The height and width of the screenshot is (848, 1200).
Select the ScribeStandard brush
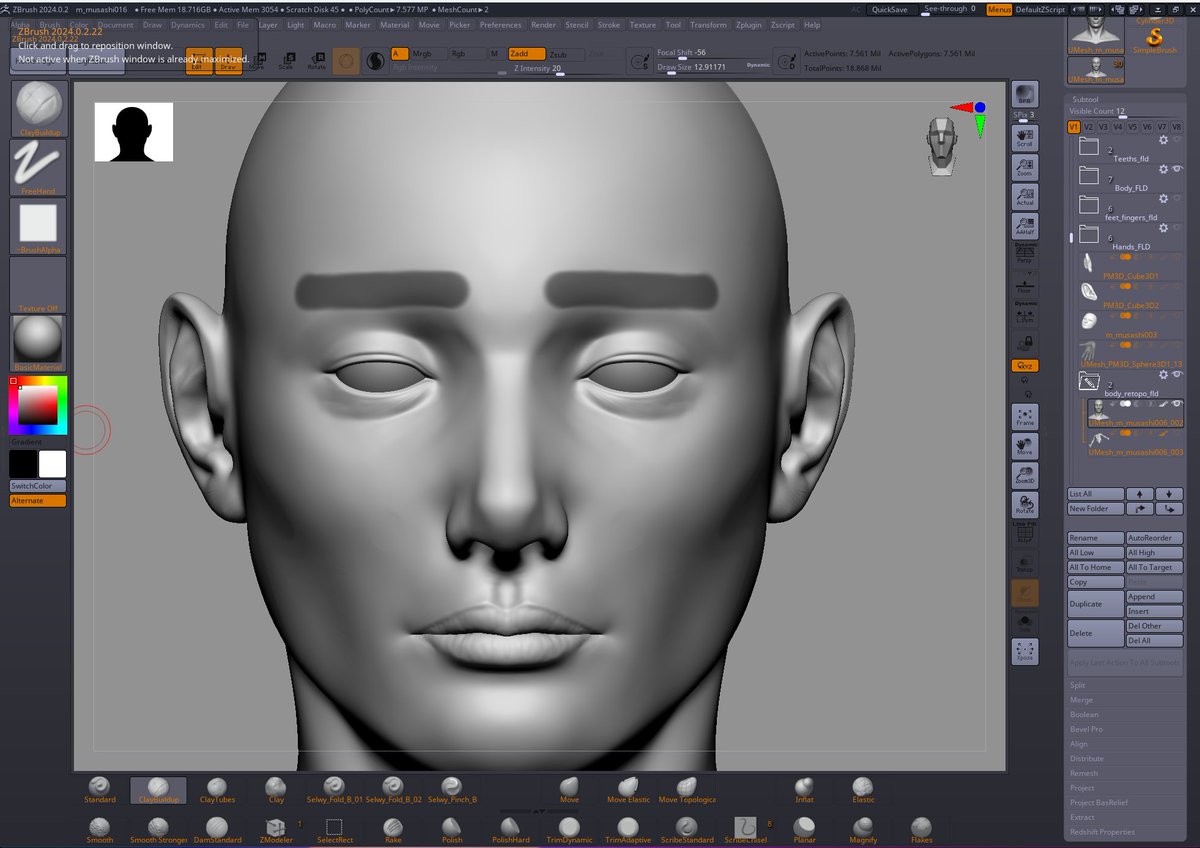[686, 831]
